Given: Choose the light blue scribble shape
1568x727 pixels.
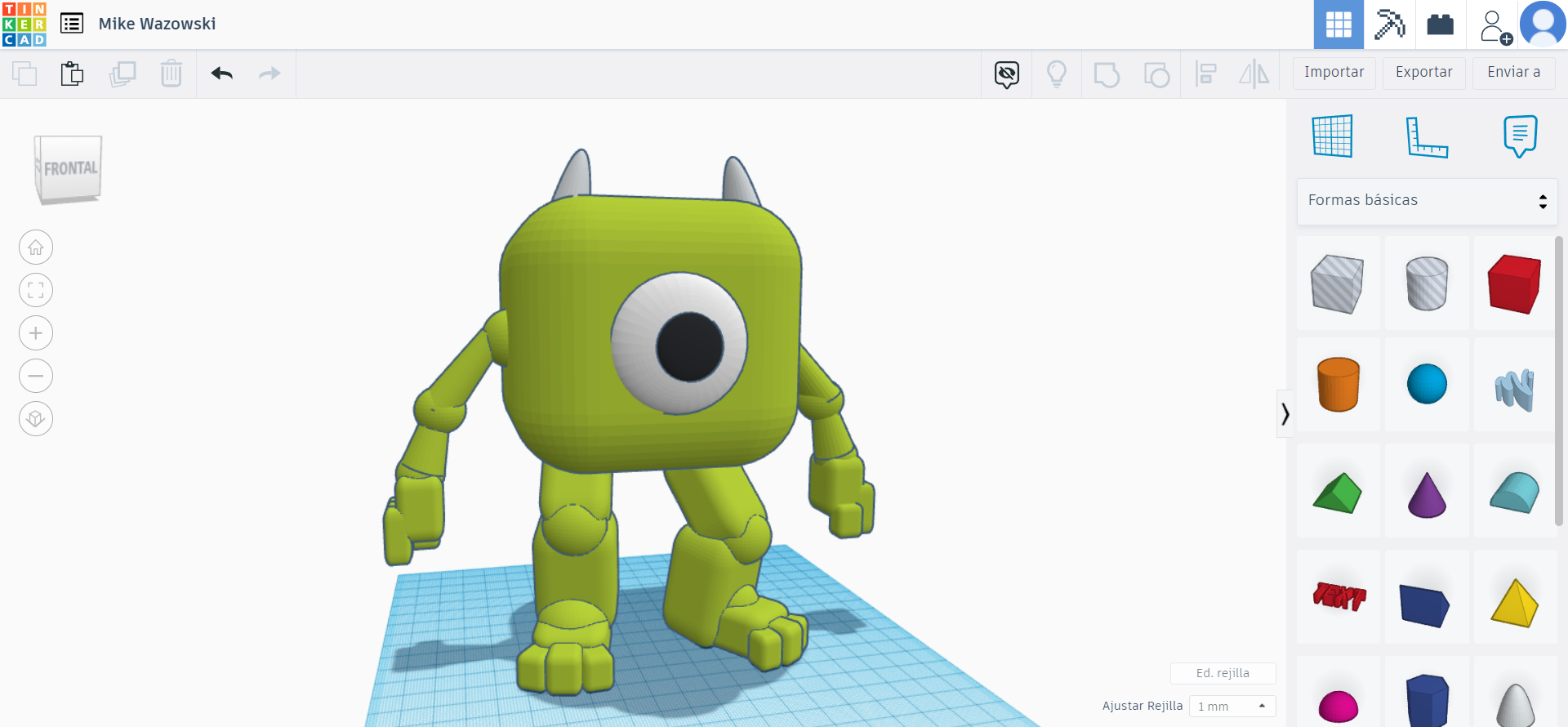Looking at the screenshot, I should point(1515,385).
